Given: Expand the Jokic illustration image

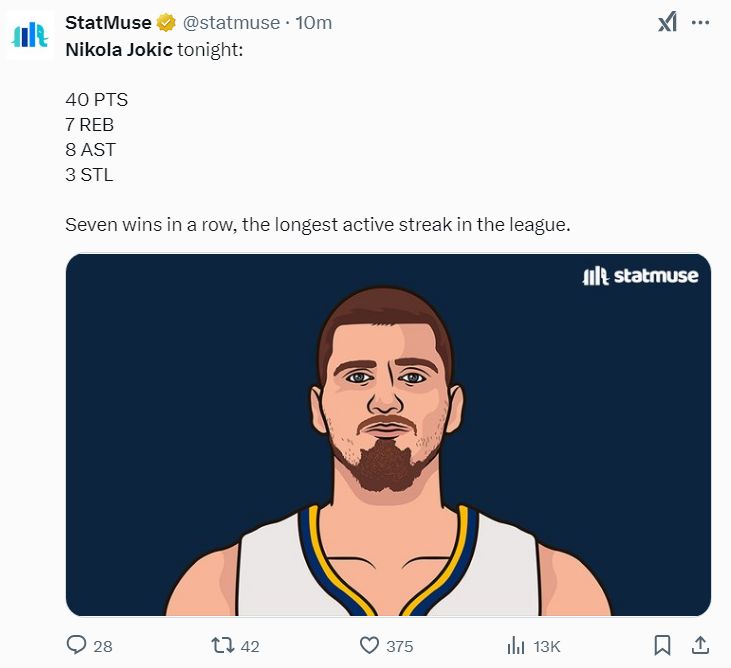Looking at the screenshot, I should pyautogui.click(x=388, y=434).
